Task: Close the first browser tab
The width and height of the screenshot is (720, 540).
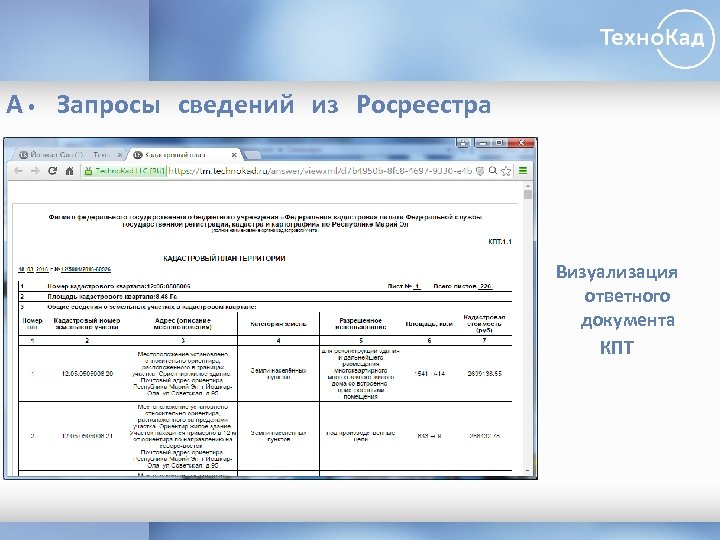Action: click(120, 155)
